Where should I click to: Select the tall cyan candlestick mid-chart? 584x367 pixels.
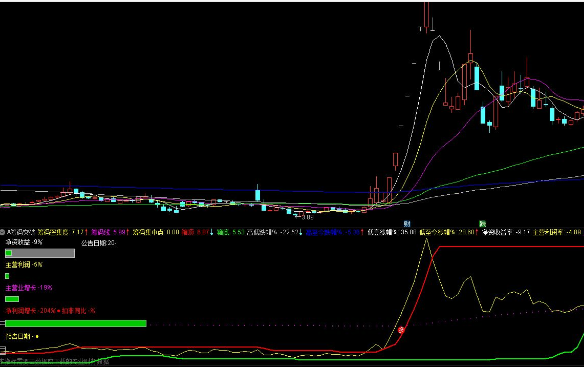[257, 194]
